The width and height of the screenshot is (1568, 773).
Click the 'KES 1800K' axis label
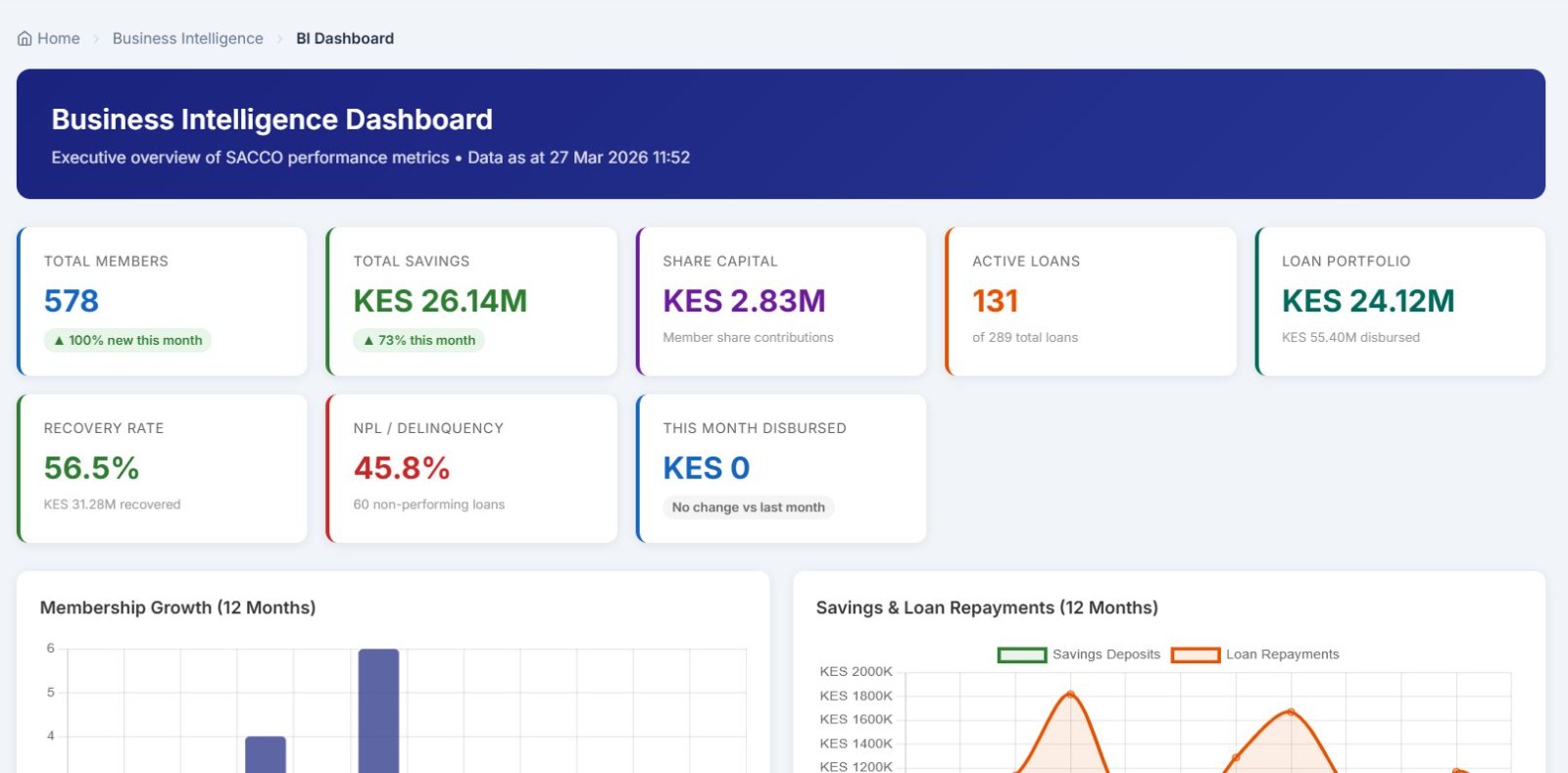(856, 697)
